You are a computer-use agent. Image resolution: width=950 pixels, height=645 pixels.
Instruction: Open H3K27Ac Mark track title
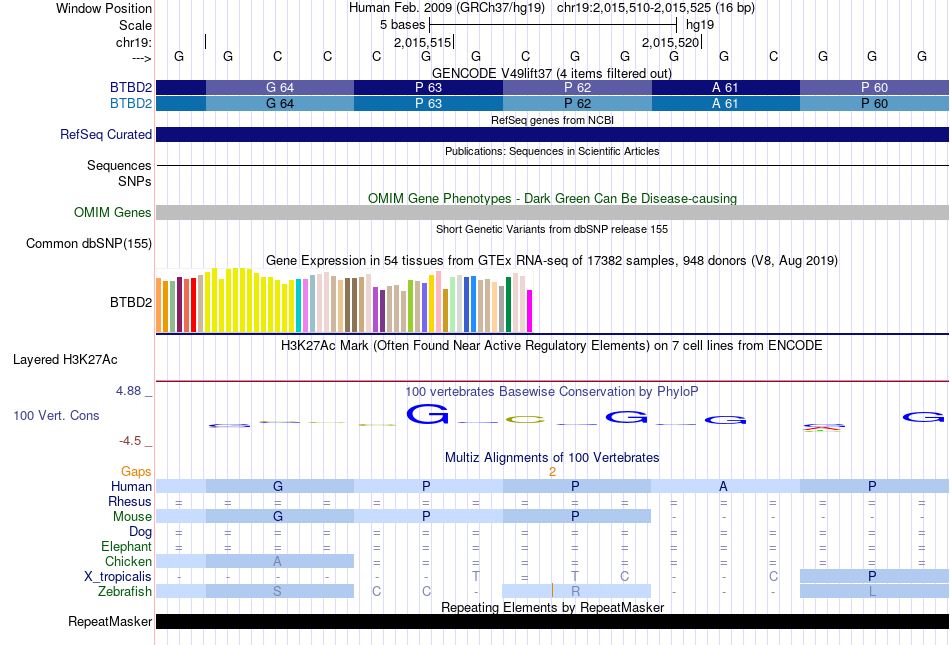coord(552,345)
